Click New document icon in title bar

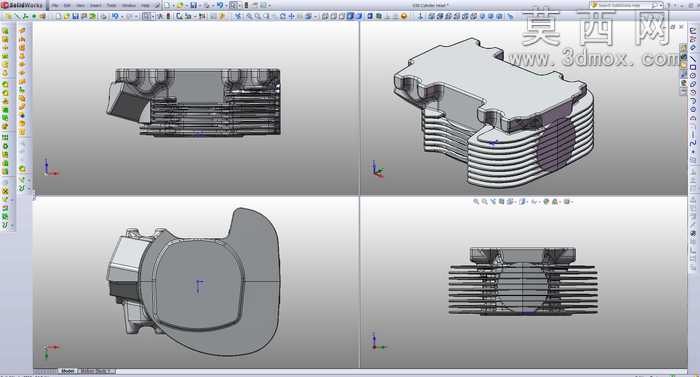coord(167,5)
